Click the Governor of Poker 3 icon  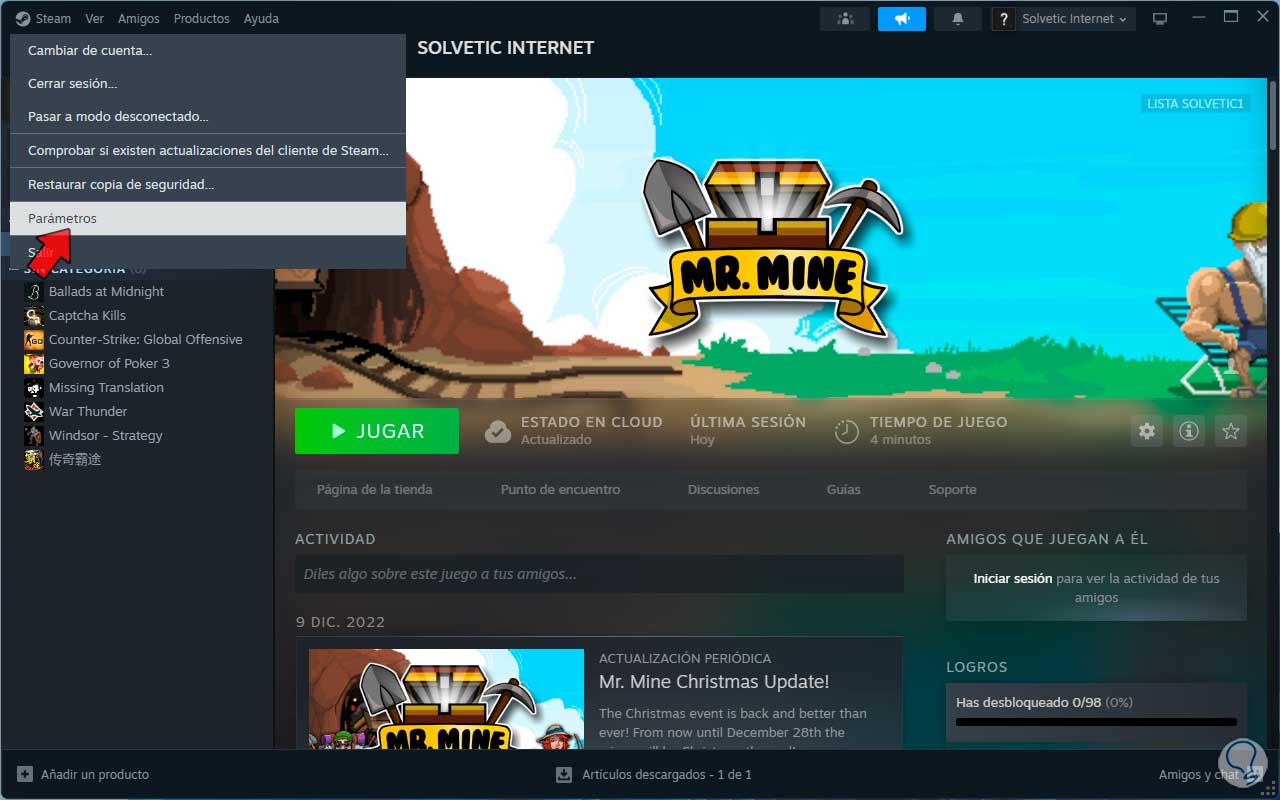pos(34,363)
